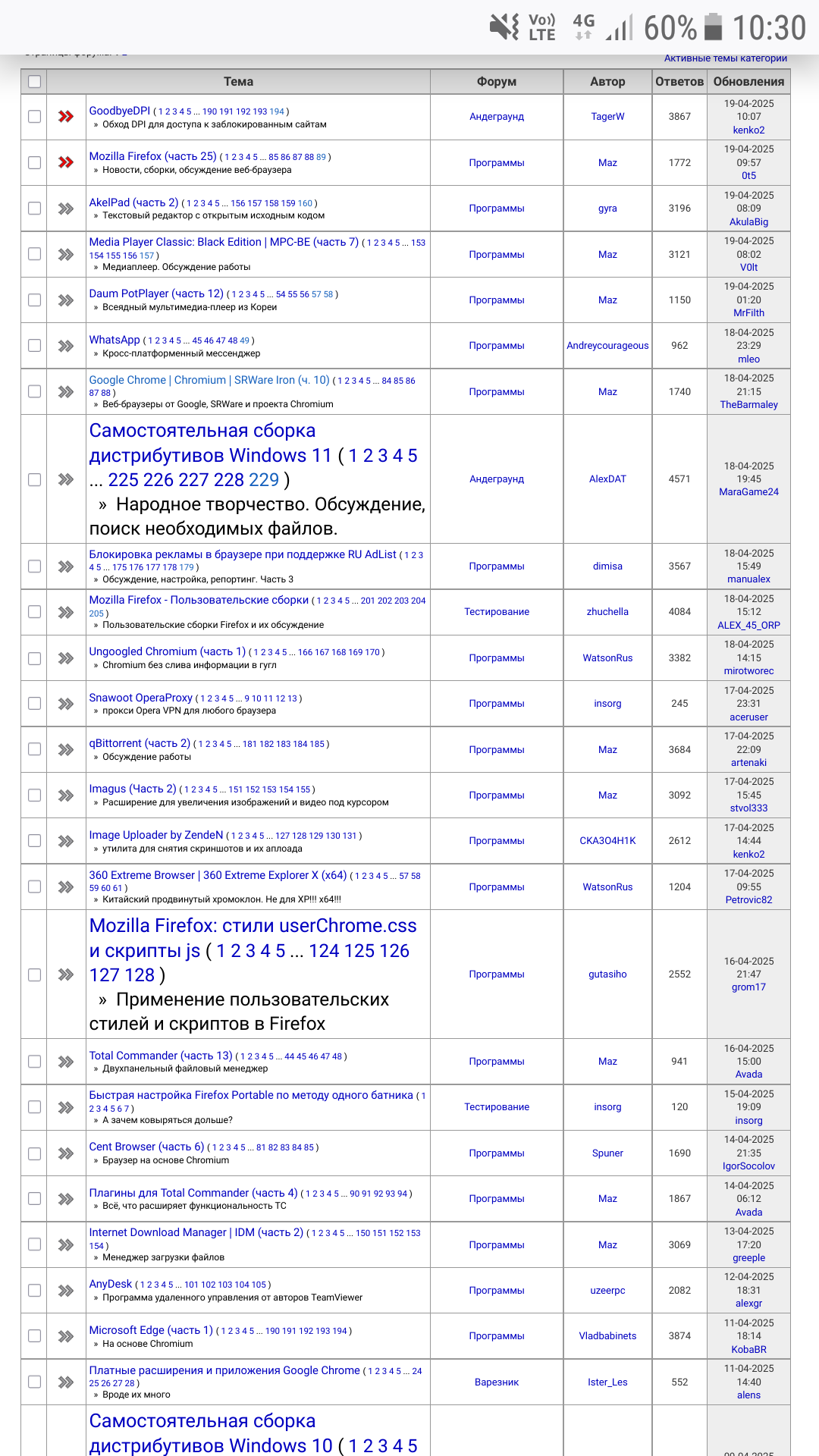The width and height of the screenshot is (819, 1456).
Task: Click the red new-posts icon for Mozilla Firefox (часть 25)
Action: pos(66,162)
